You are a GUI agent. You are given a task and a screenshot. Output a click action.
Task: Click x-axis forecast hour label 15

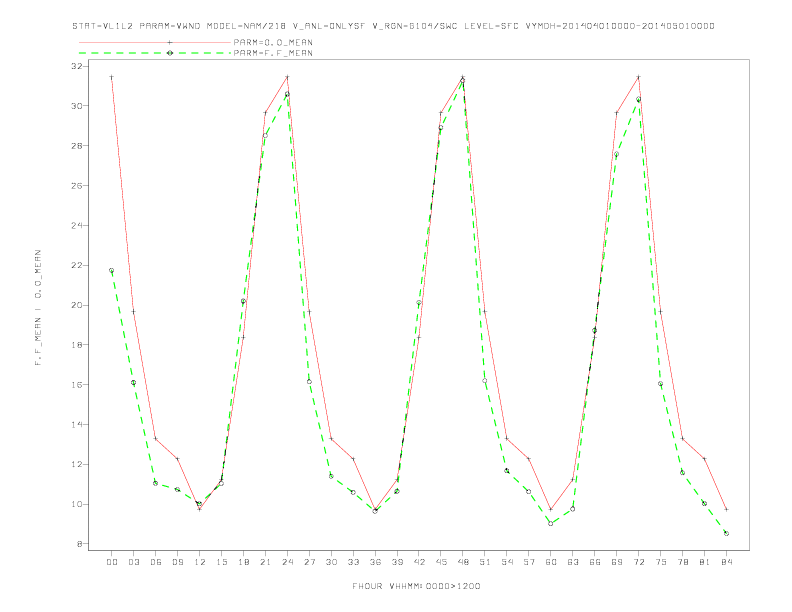(x=221, y=562)
